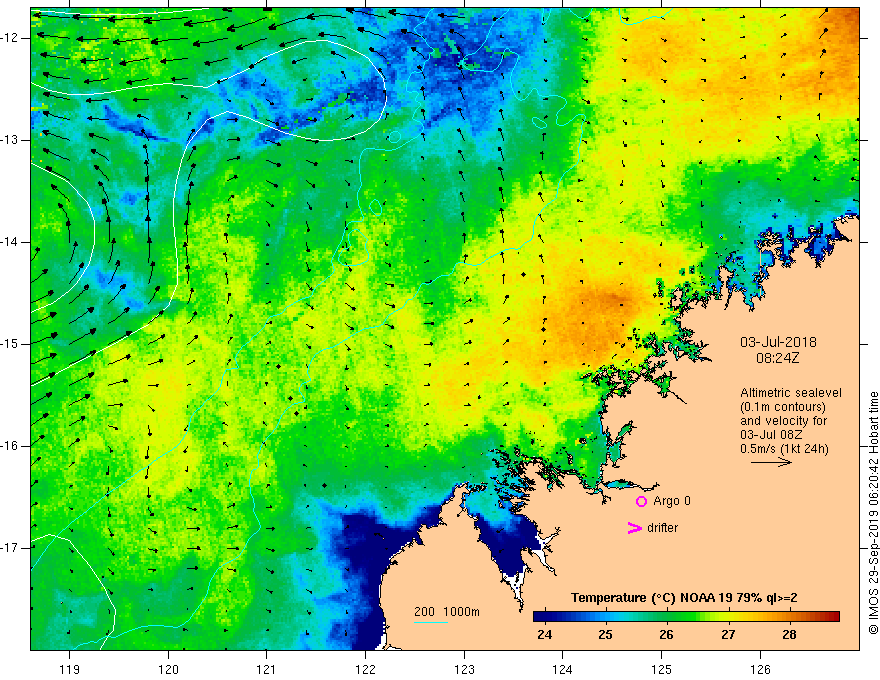Click longitude axis label 122
Image resolution: width=880 pixels, height=680 pixels.
coord(365,669)
